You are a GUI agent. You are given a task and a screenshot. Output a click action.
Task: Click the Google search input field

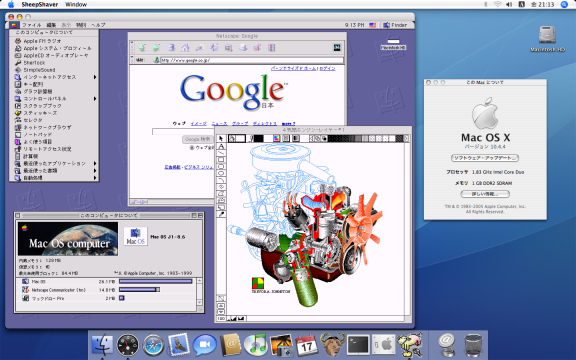(x=183, y=132)
